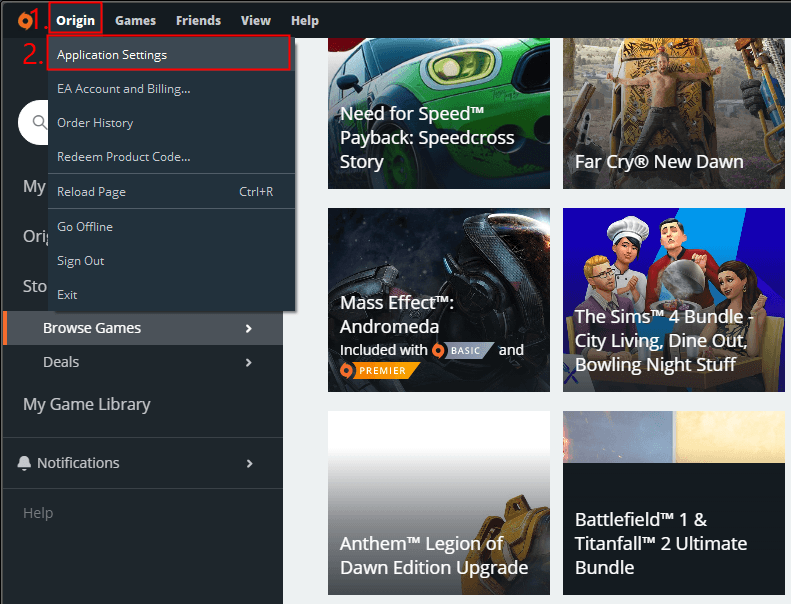The image size is (791, 604).
Task: Open Battlefield 1 & Titanfall 2 Bundle tile
Action: (674, 503)
